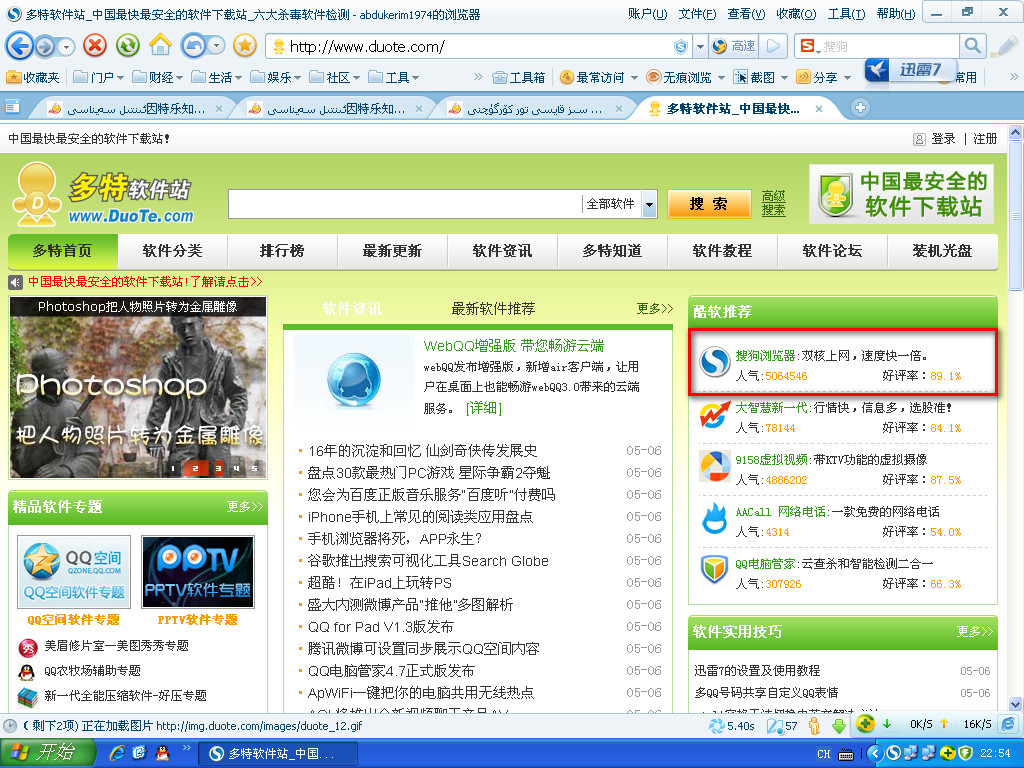Open the tab list icon left of tabs
The image size is (1024, 768).
12,107
